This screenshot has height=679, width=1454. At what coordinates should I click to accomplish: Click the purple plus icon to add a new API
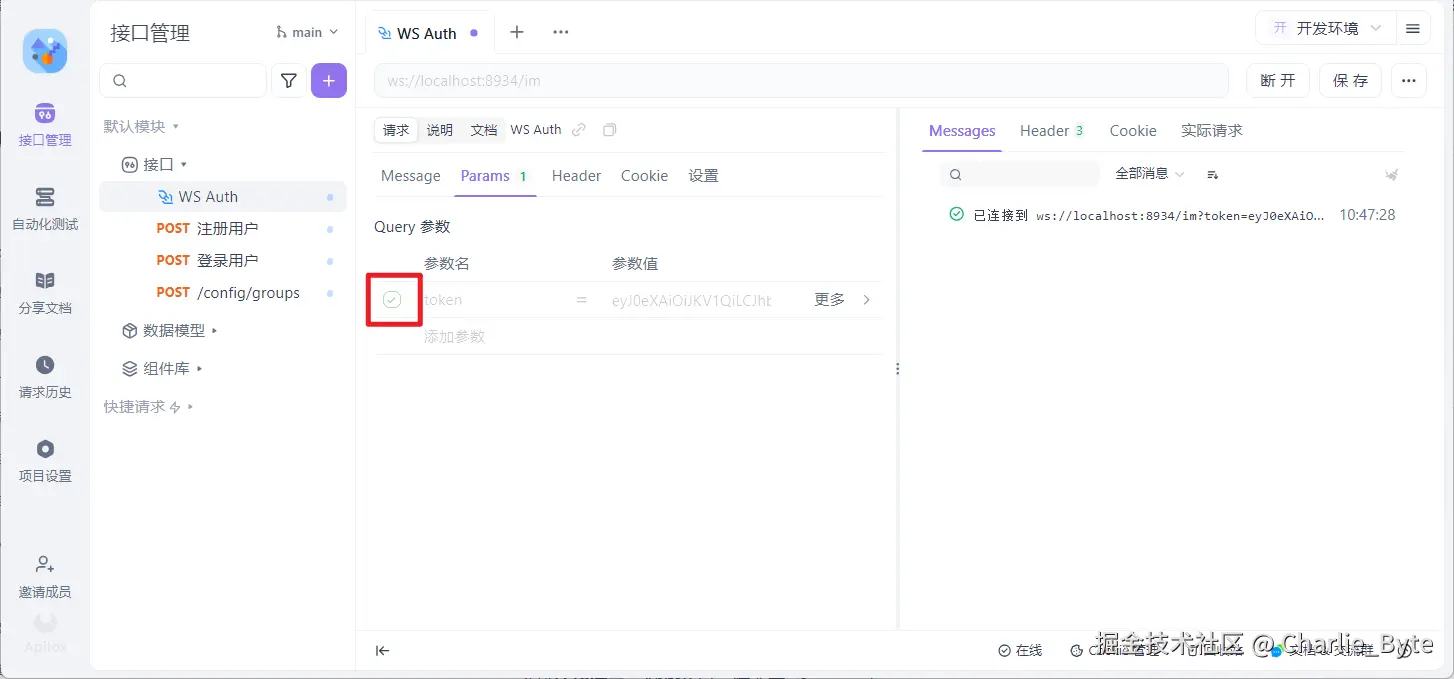pyautogui.click(x=328, y=80)
